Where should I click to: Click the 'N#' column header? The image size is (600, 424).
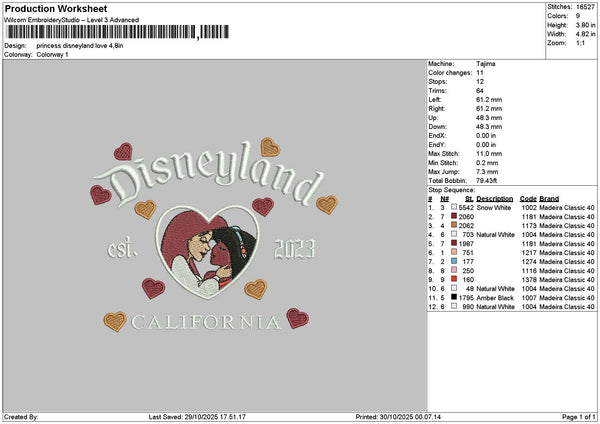click(444, 199)
